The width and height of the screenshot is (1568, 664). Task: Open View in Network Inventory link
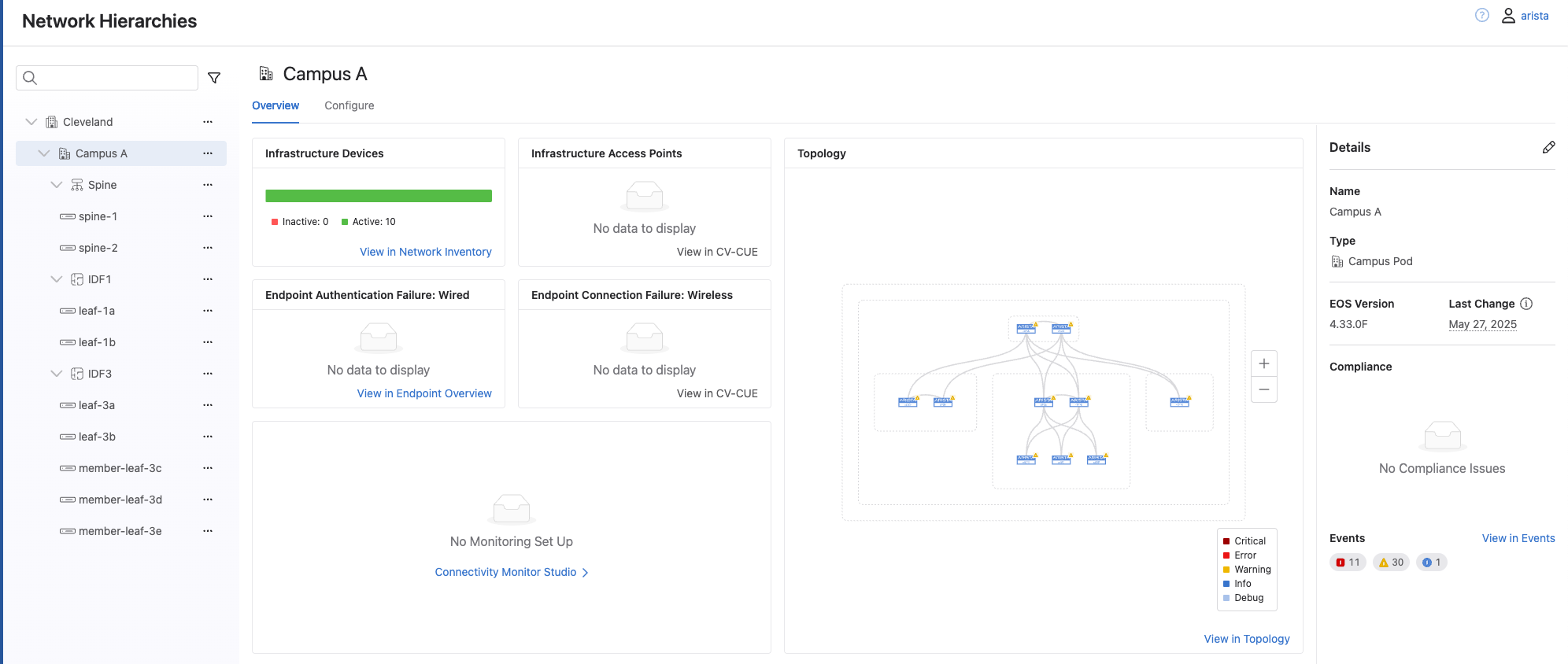[425, 252]
